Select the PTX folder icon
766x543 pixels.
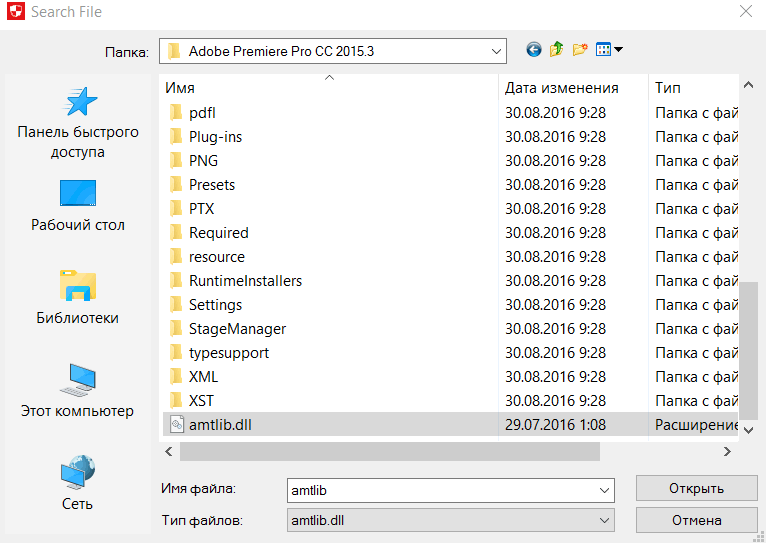176,209
